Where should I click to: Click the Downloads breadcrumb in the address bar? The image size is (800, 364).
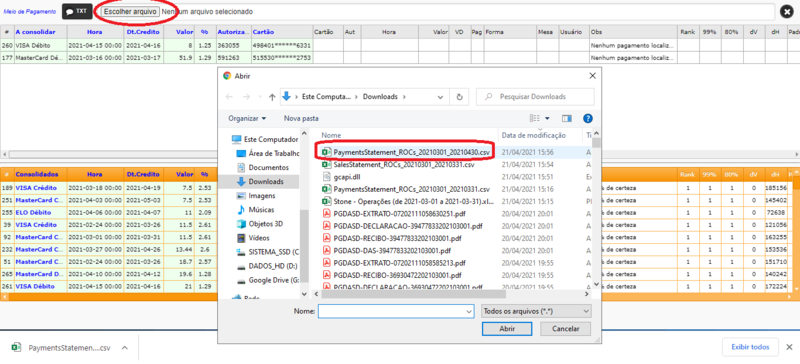tap(380, 96)
